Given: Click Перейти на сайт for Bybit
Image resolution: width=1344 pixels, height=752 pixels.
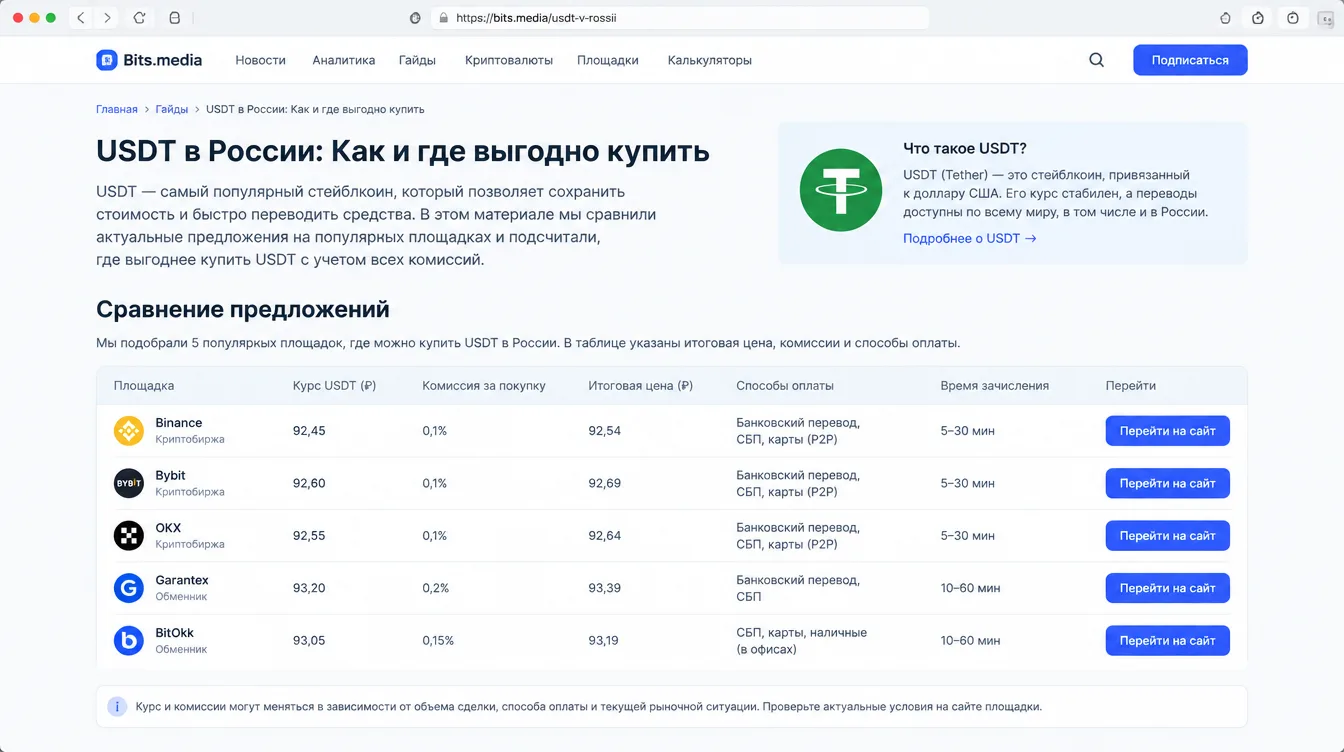Looking at the screenshot, I should [x=1167, y=483].
